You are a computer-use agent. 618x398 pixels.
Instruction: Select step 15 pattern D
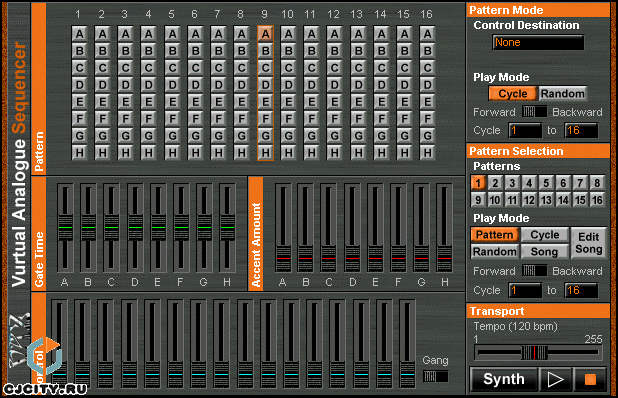[404, 85]
